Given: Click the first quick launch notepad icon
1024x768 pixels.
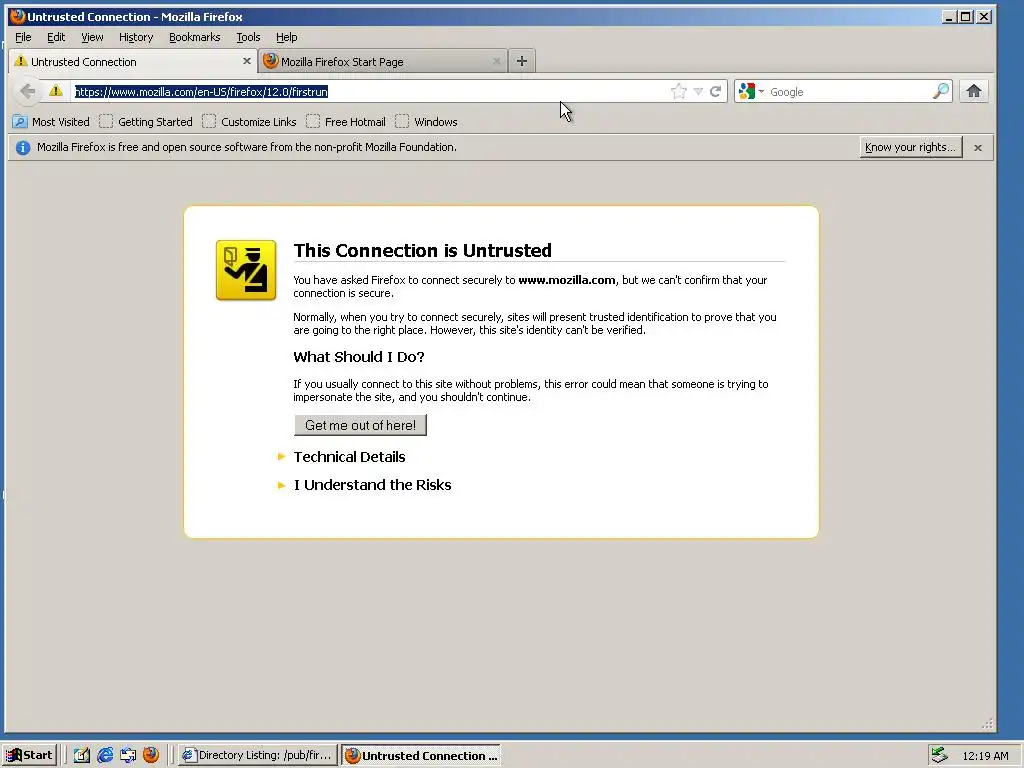Looking at the screenshot, I should coord(82,755).
